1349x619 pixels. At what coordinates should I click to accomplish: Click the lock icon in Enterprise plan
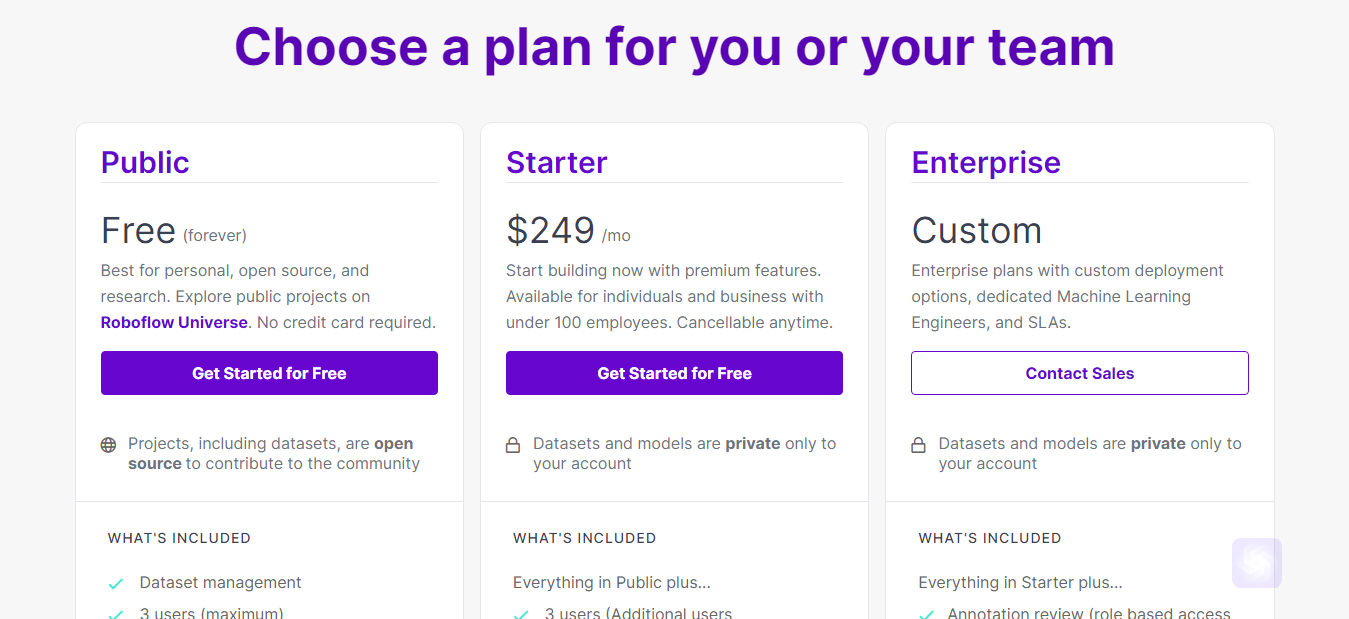[x=918, y=445]
